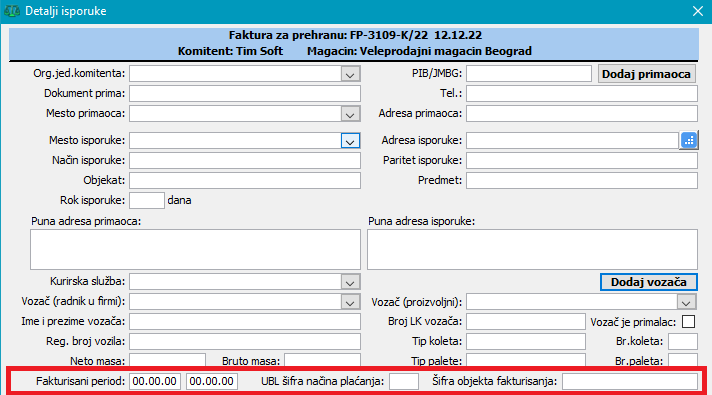The width and height of the screenshot is (712, 395).
Task: Click the Broj LK vozača field
Action: 526,321
